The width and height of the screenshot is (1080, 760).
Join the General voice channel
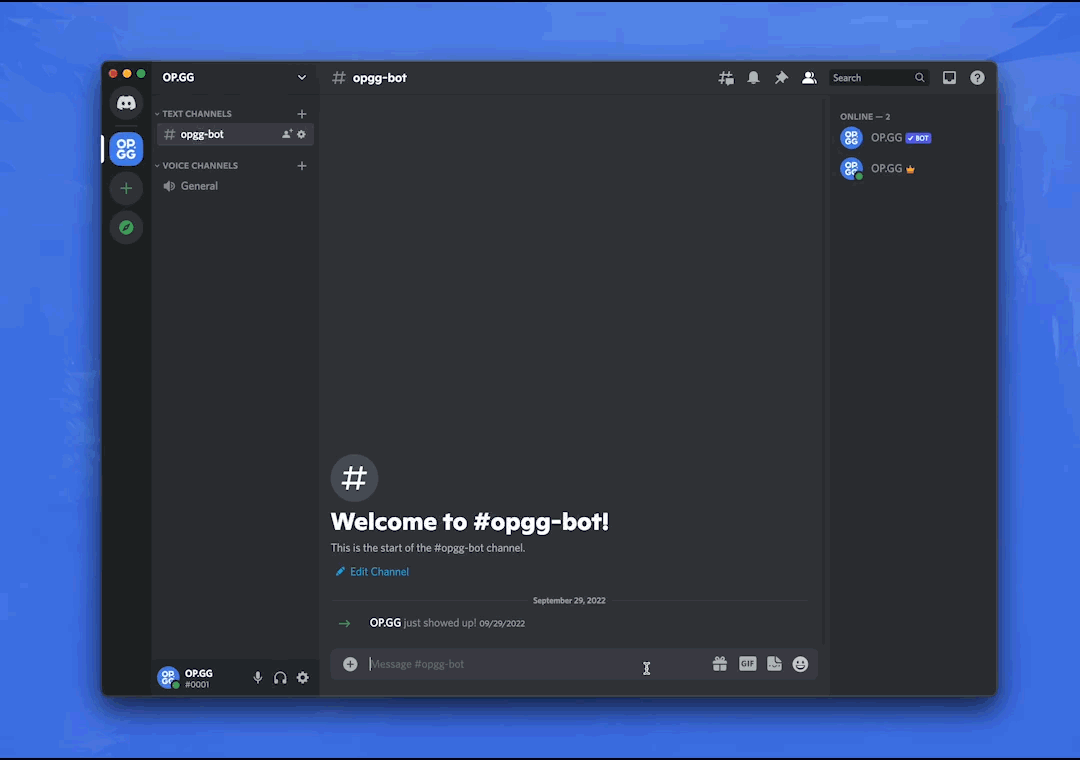(236, 186)
